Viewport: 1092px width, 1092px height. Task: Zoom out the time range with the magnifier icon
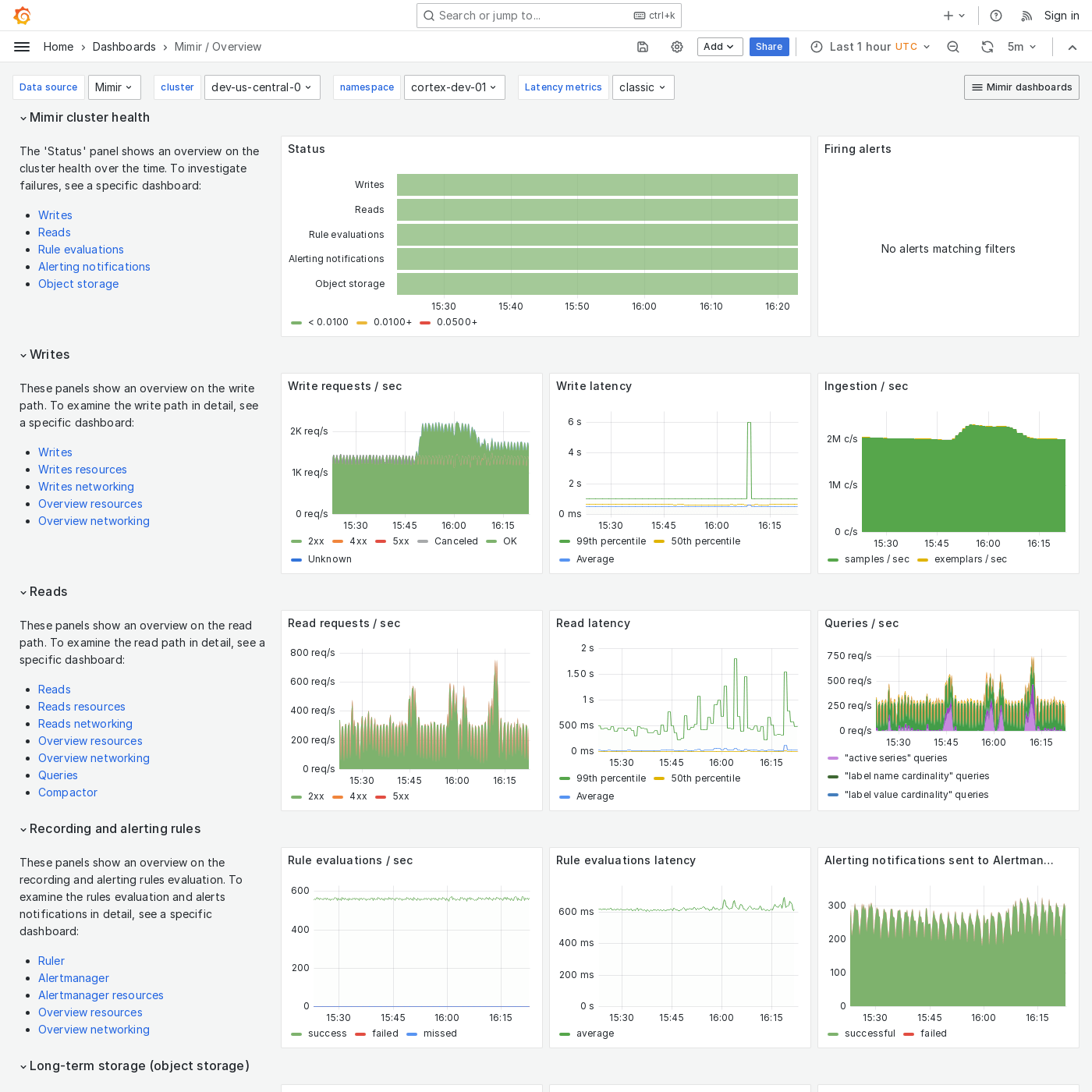(953, 47)
